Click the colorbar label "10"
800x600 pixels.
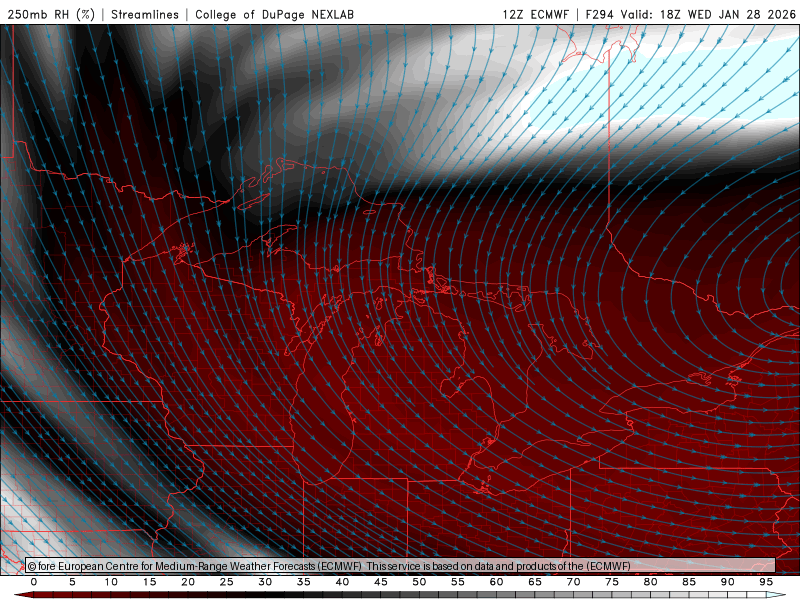point(111,582)
